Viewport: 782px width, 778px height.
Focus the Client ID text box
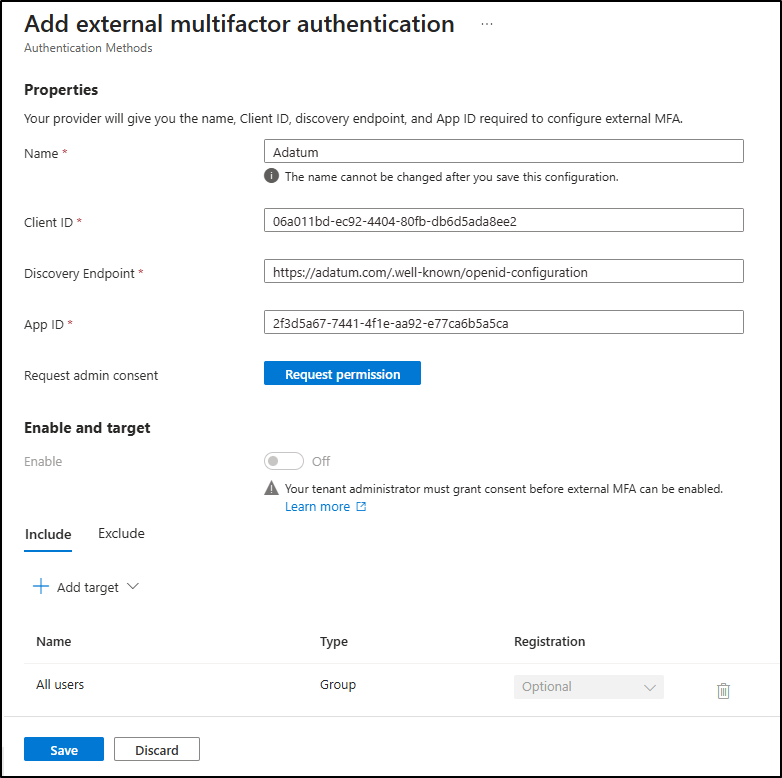click(503, 220)
